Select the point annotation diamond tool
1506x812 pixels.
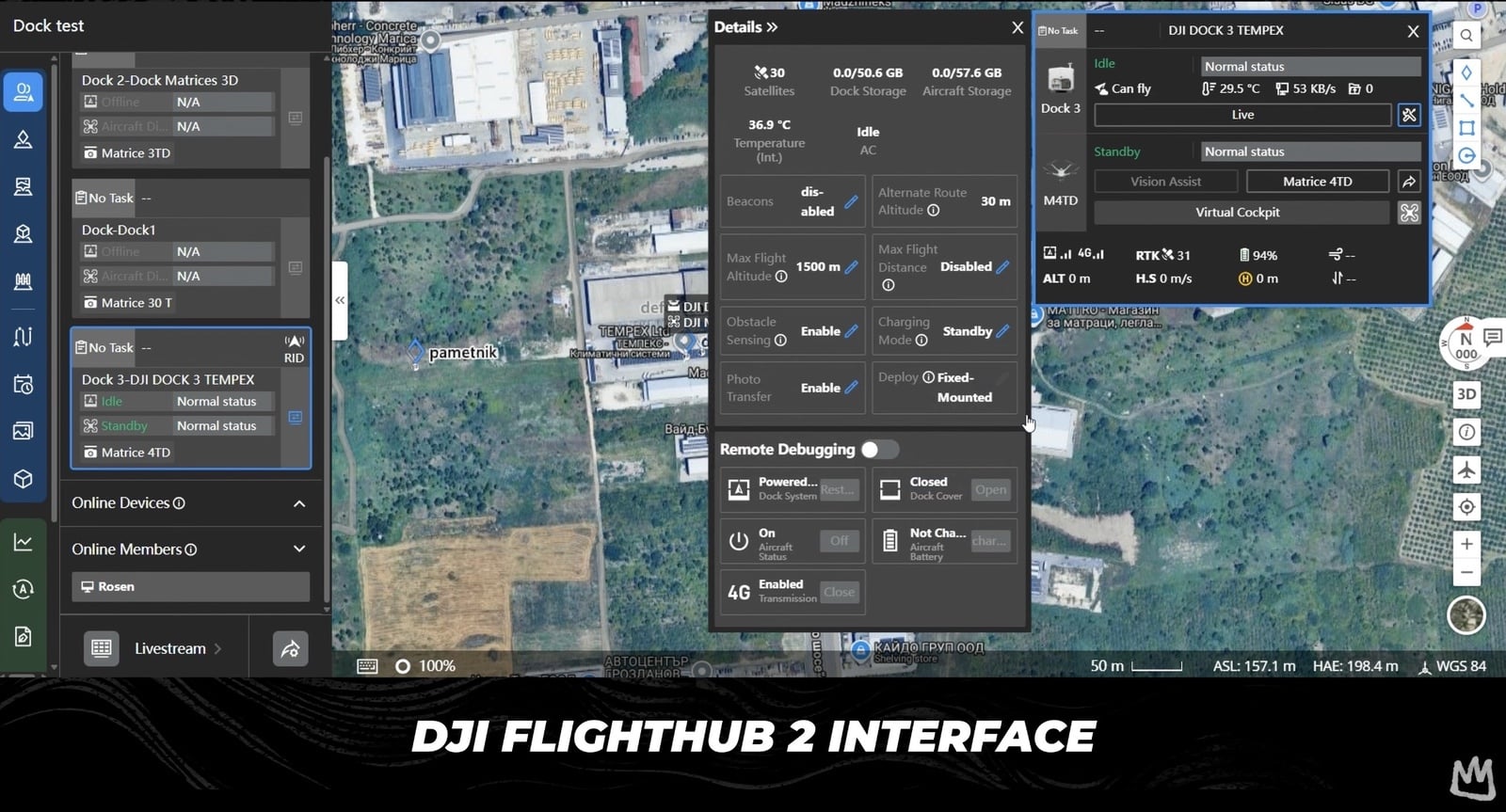point(1466,72)
